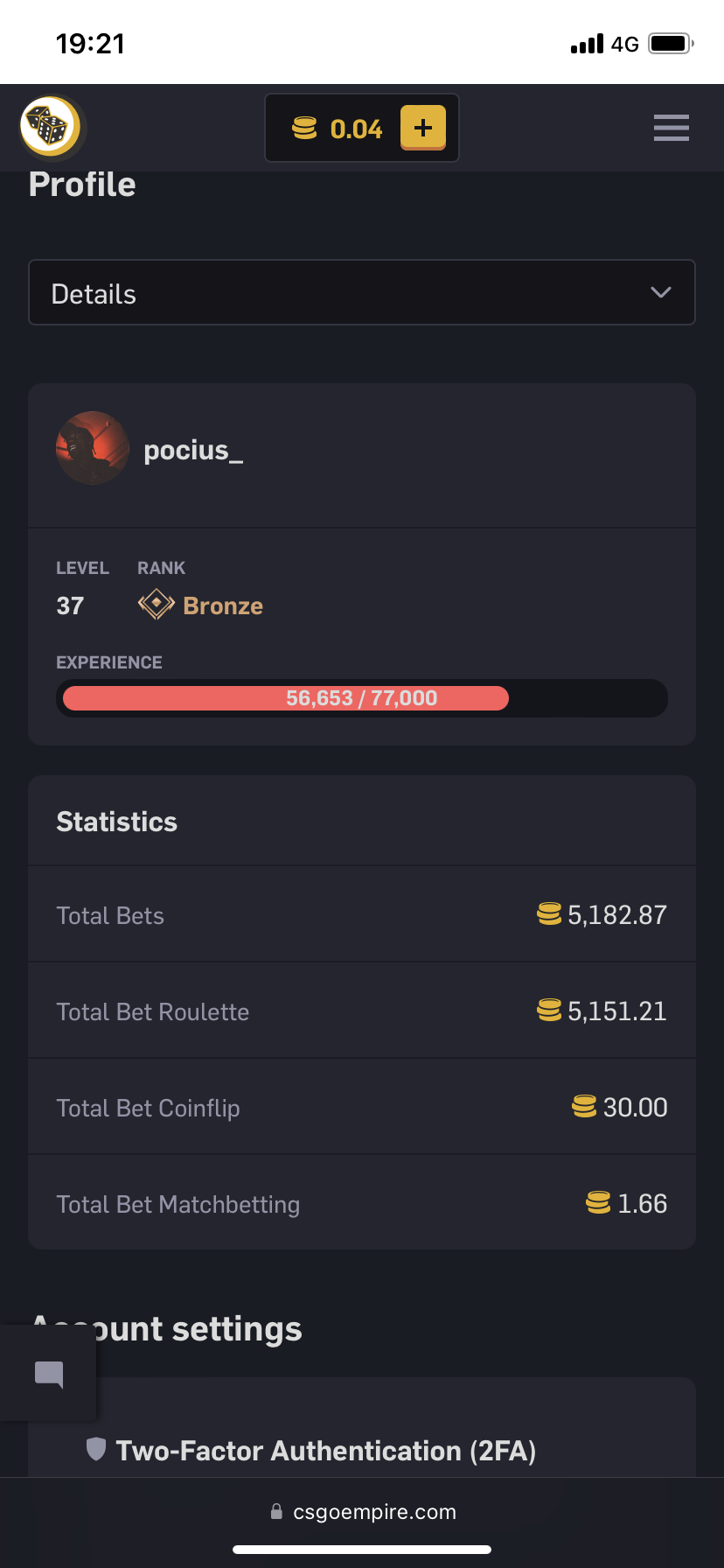Viewport: 724px width, 1568px height.
Task: Click the Total Bet Coinflip coin icon
Action: (x=584, y=1107)
